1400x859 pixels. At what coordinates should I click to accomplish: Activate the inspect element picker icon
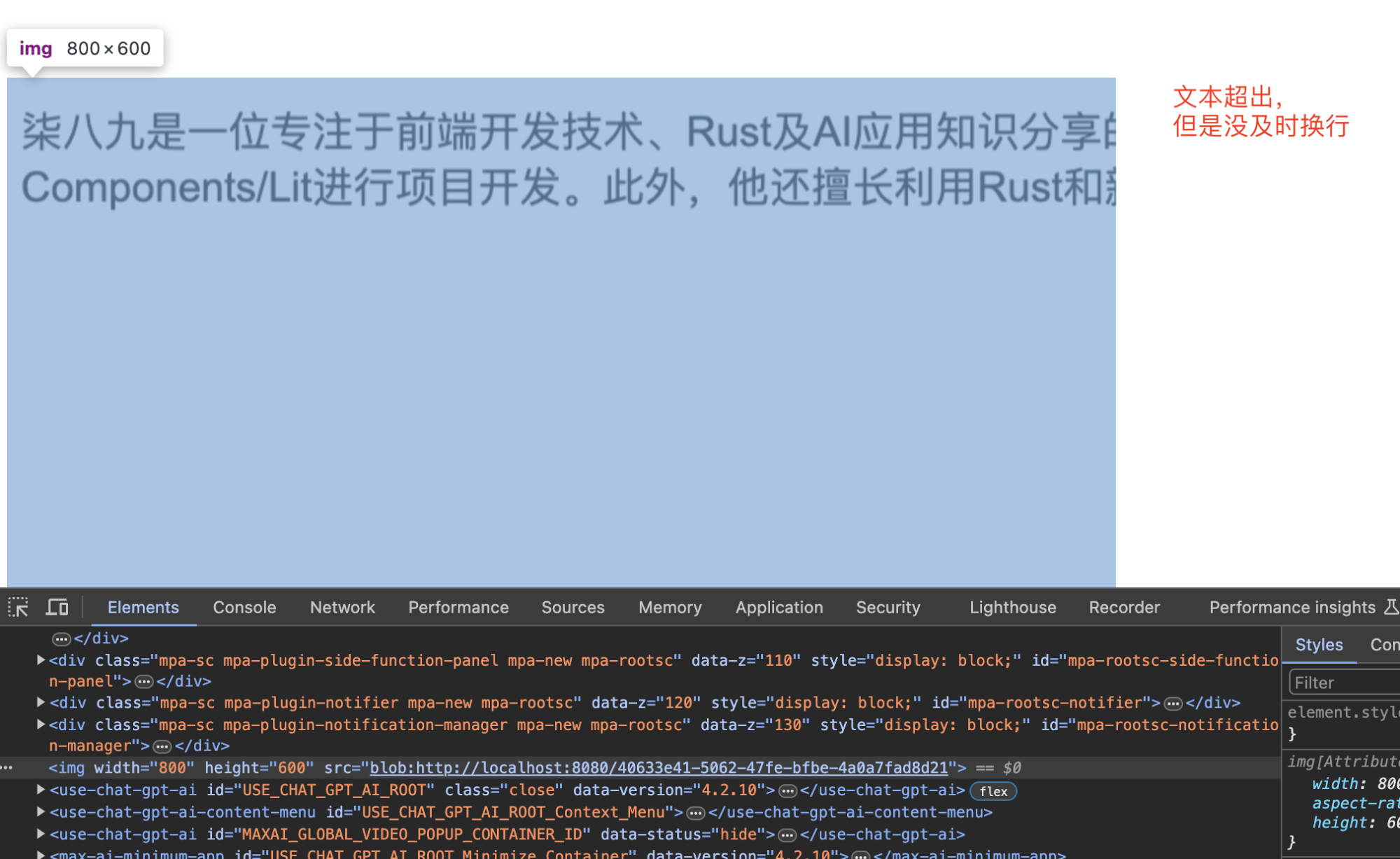point(18,607)
